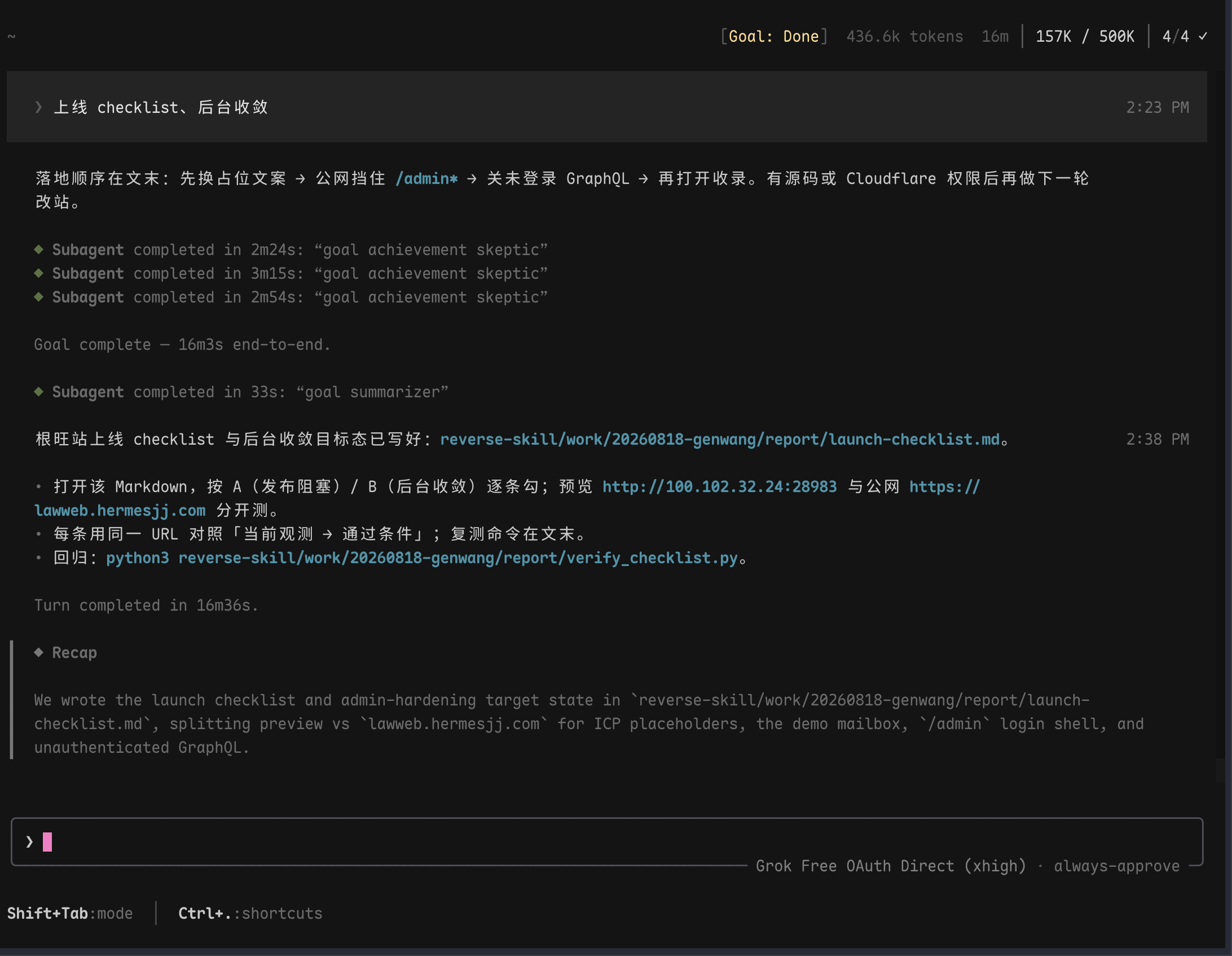Viewport: 1232px width, 956px height.
Task: Click diamond icon of goal summarizer Subagent
Action: [x=38, y=391]
